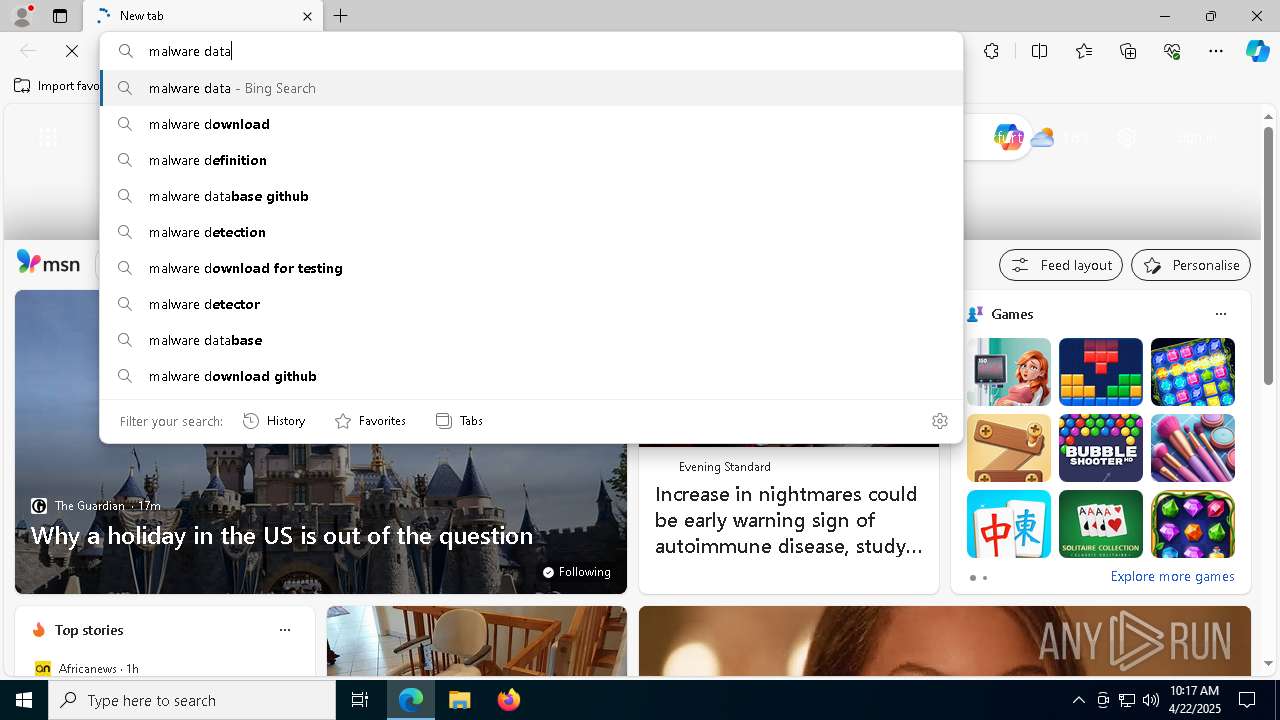Toggle the Following button on the Guardian story
This screenshot has height=720, width=1280.
[x=577, y=572]
